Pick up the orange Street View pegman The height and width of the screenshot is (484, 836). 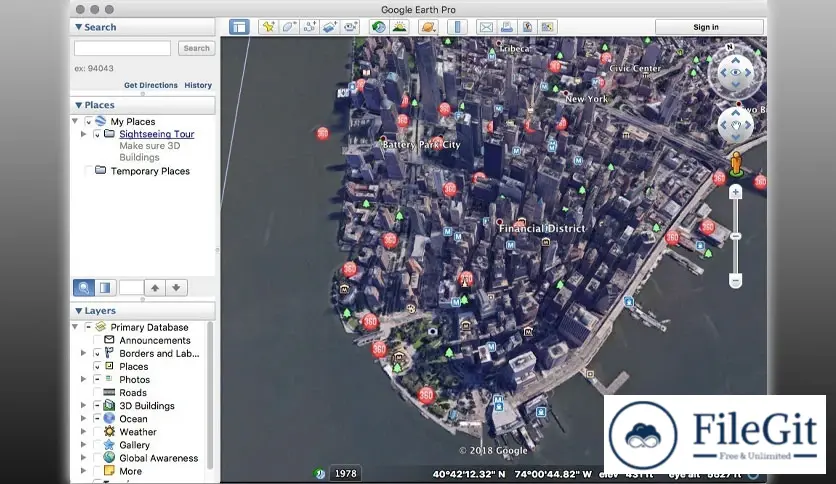click(x=736, y=164)
